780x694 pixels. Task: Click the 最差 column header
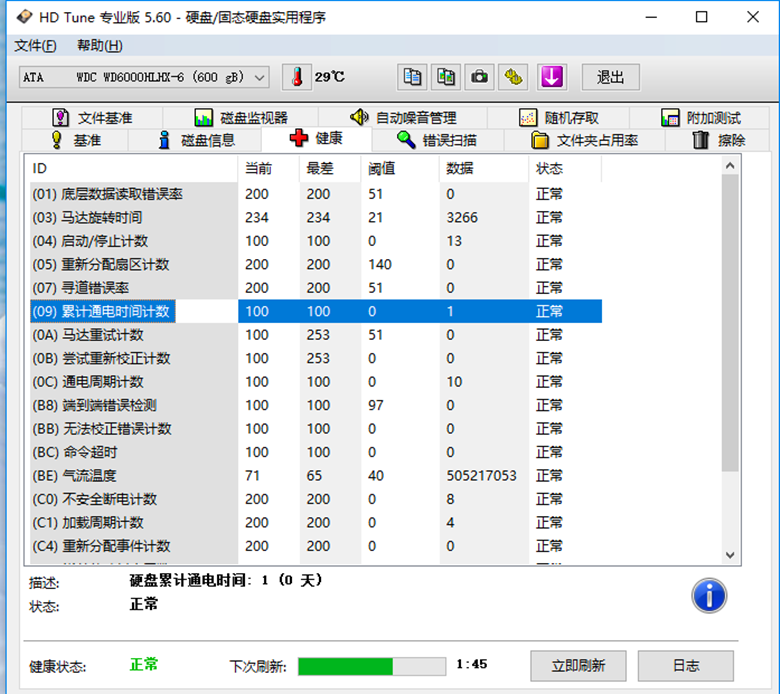pos(330,168)
